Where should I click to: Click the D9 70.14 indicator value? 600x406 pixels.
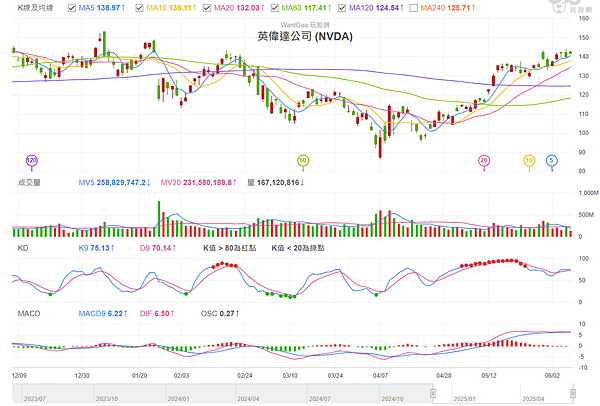point(158,248)
